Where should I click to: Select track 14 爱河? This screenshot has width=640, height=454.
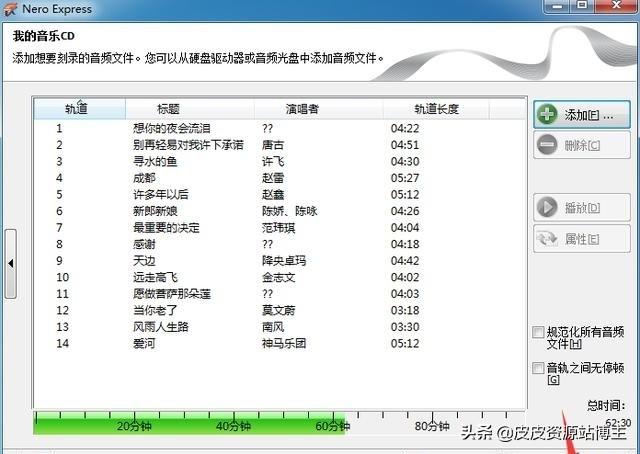point(145,343)
